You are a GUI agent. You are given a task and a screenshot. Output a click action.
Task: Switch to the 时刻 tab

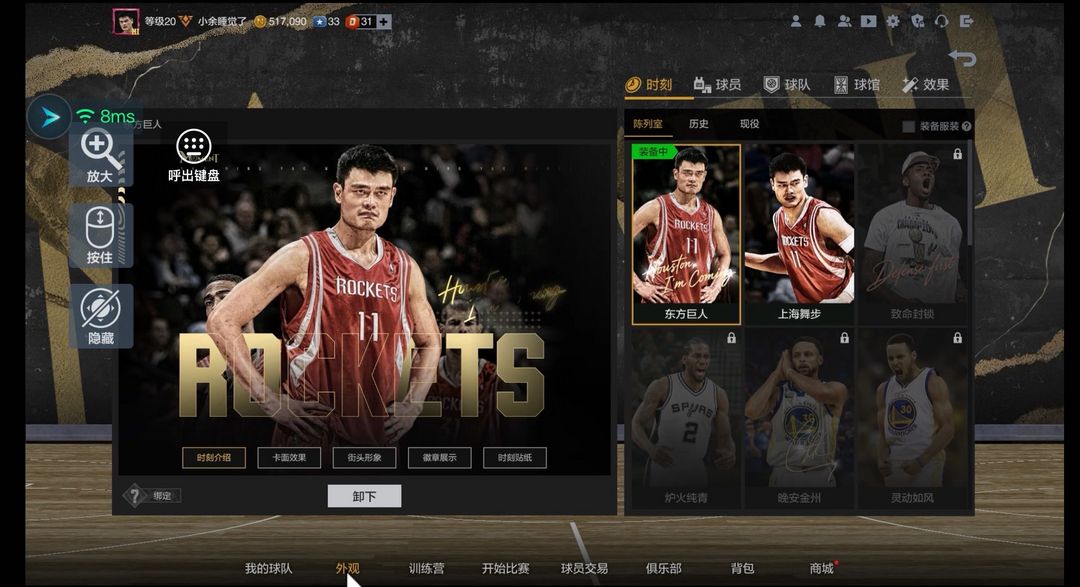click(648, 85)
